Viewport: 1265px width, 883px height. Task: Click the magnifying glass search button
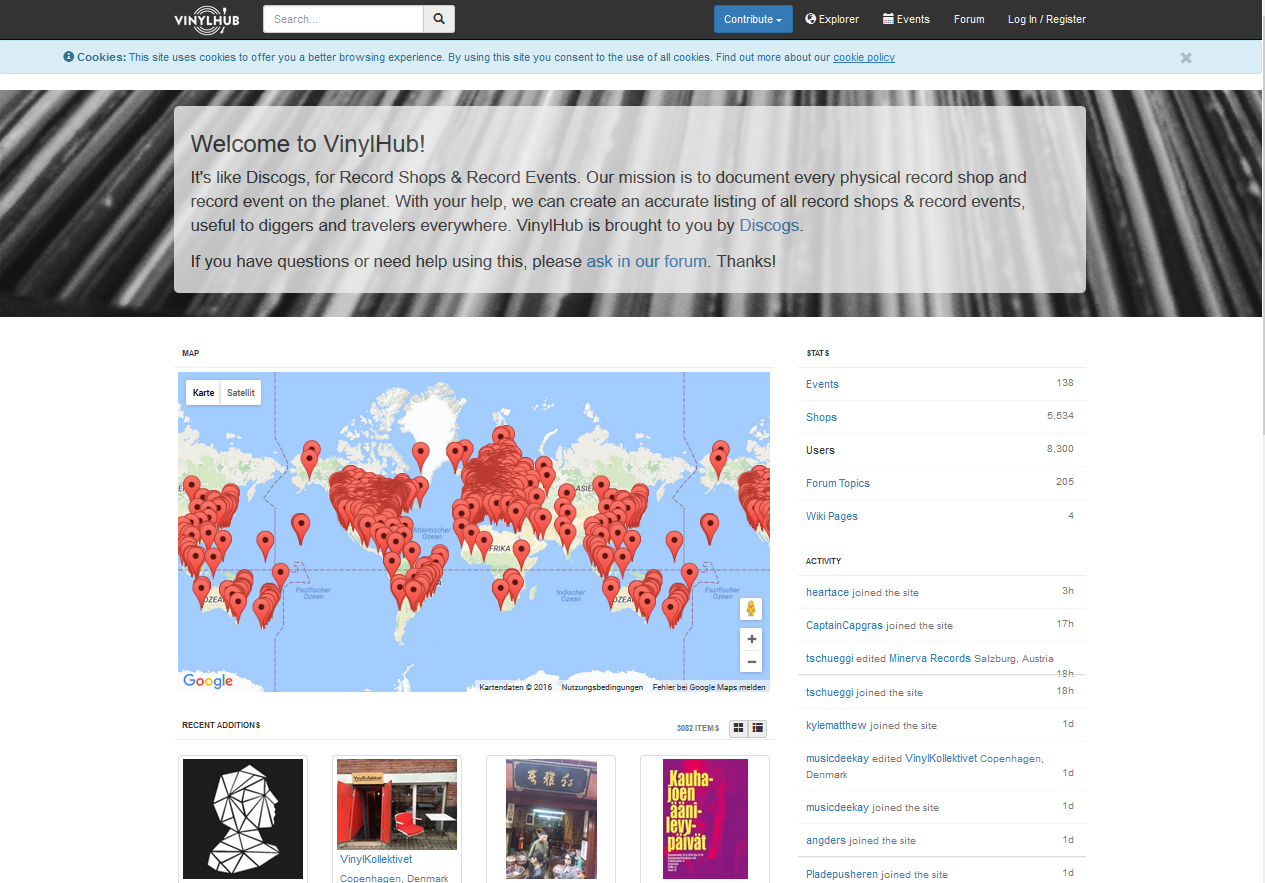coord(439,19)
